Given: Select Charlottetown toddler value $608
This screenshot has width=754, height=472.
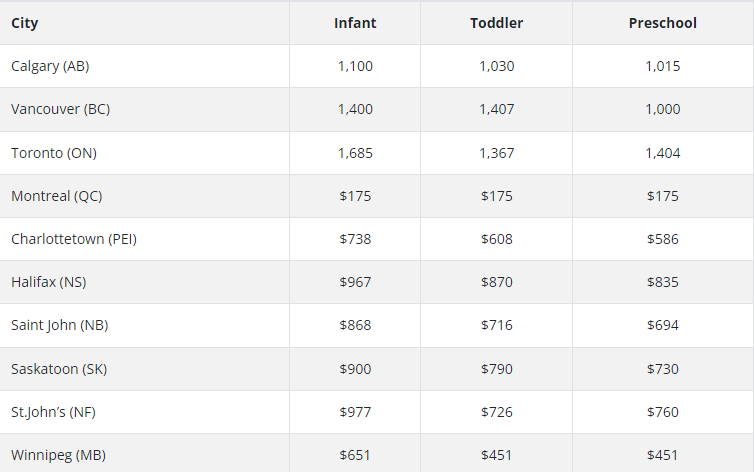Looking at the screenshot, I should [496, 239].
